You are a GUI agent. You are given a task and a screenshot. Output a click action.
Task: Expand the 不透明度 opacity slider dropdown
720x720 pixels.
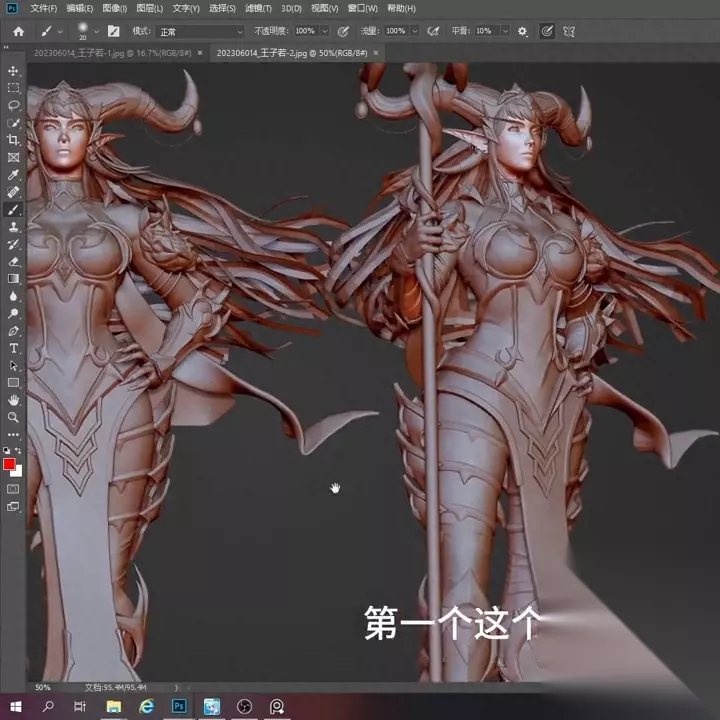click(x=325, y=31)
